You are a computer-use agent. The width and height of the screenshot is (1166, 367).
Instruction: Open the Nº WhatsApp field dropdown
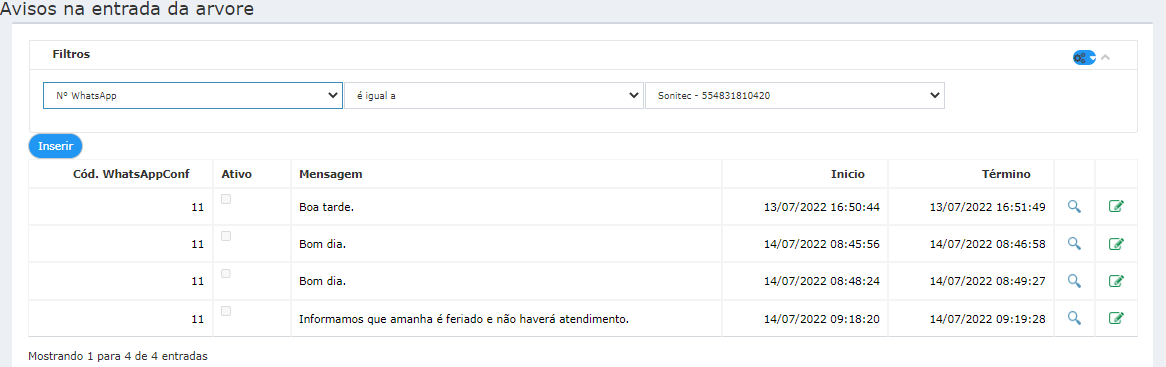(x=193, y=95)
